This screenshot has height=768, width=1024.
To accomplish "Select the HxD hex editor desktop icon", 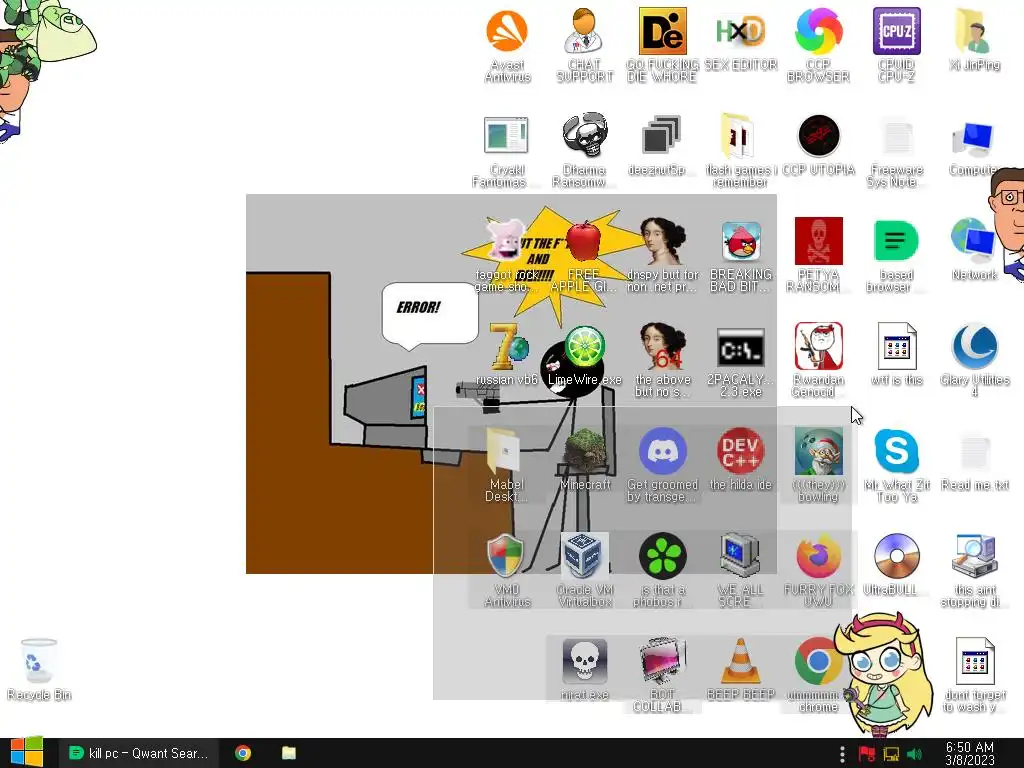I will [x=741, y=39].
